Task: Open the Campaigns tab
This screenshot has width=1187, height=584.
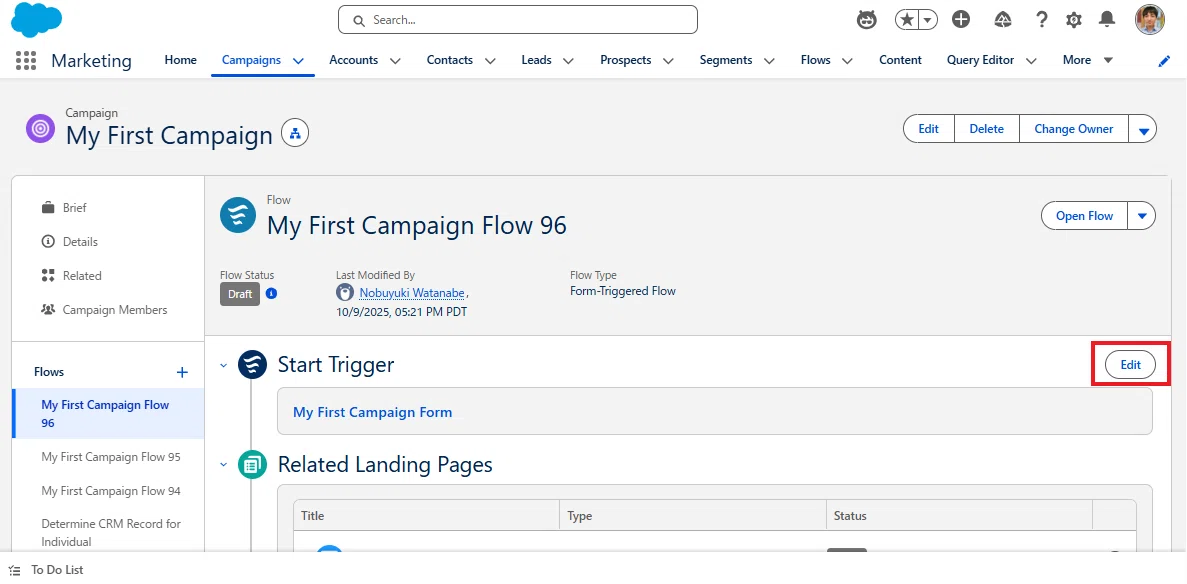Action: (x=251, y=60)
